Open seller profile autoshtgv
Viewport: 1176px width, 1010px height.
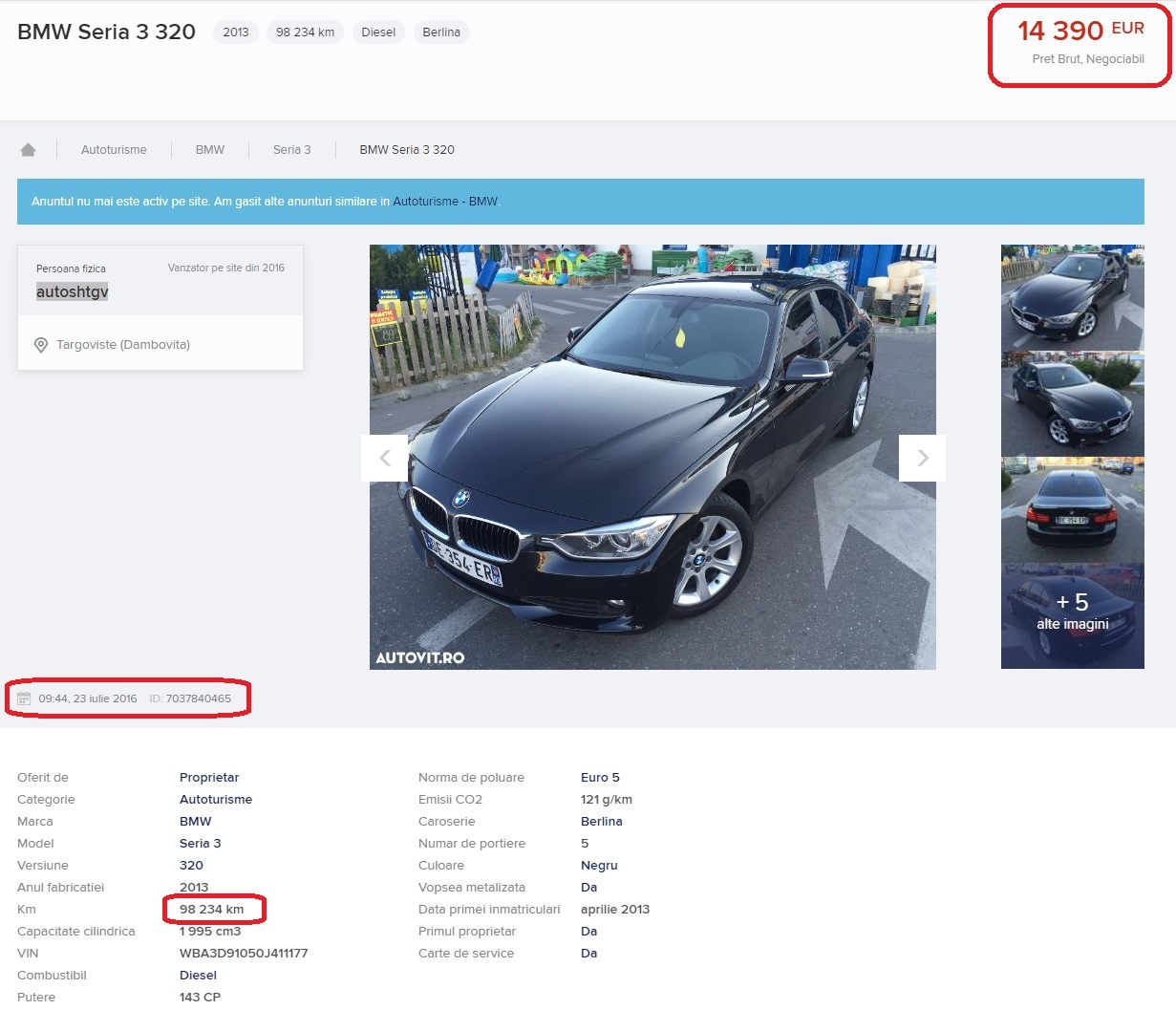pos(73,291)
